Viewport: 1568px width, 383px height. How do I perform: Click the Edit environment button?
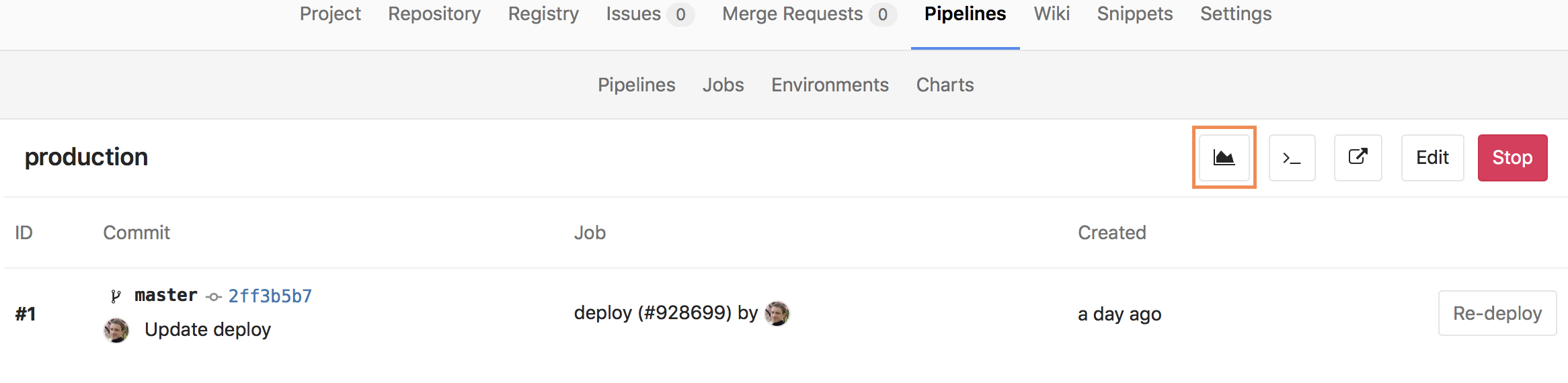coord(1432,158)
